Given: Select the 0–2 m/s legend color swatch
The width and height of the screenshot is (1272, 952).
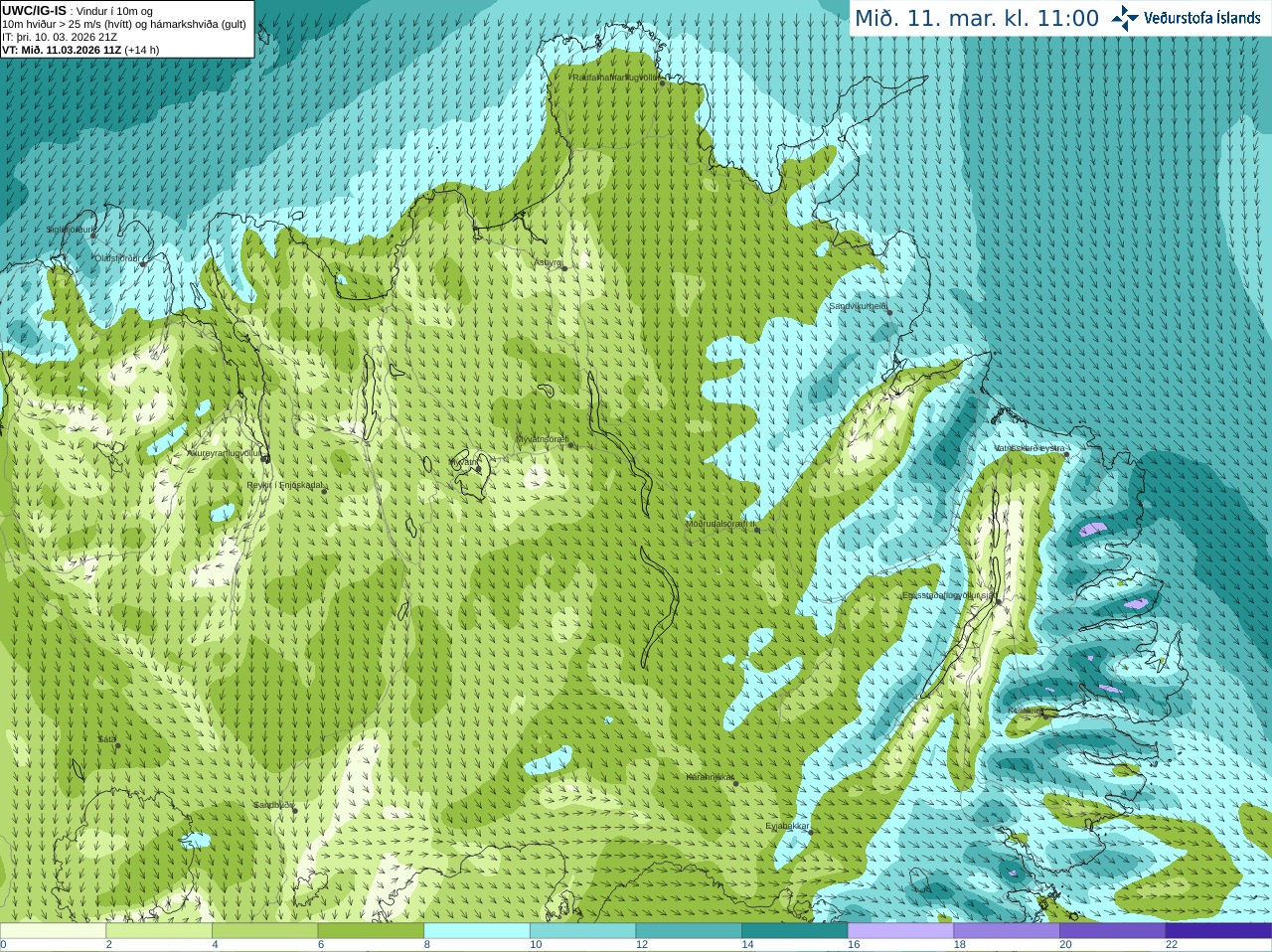Looking at the screenshot, I should click(53, 931).
